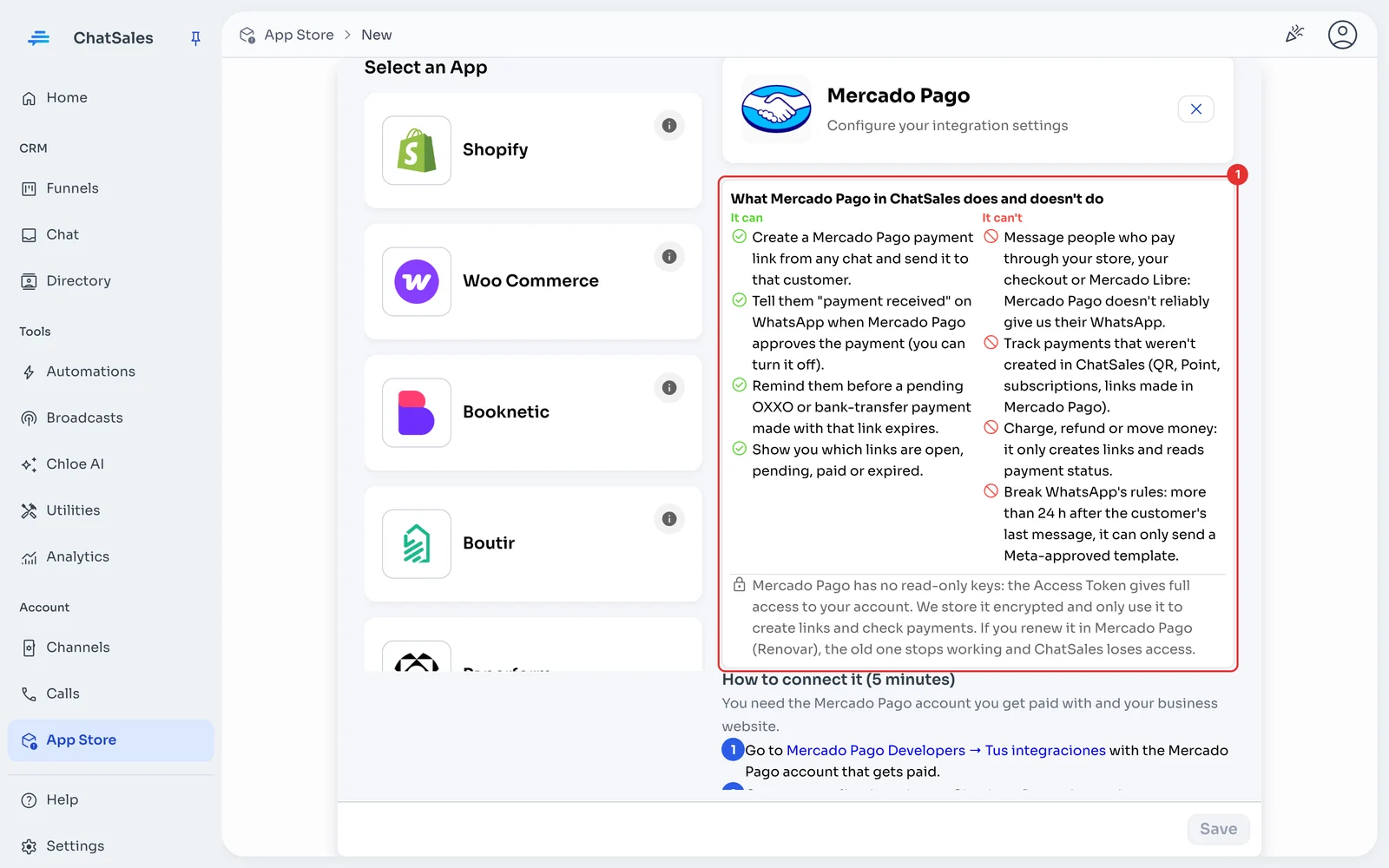The width and height of the screenshot is (1389, 868).
Task: Click the Mercado Pago handshake logo
Action: coord(776,109)
